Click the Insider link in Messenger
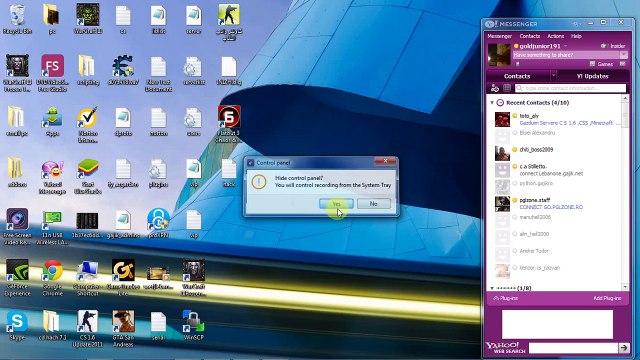640x360 pixels. 613,46
